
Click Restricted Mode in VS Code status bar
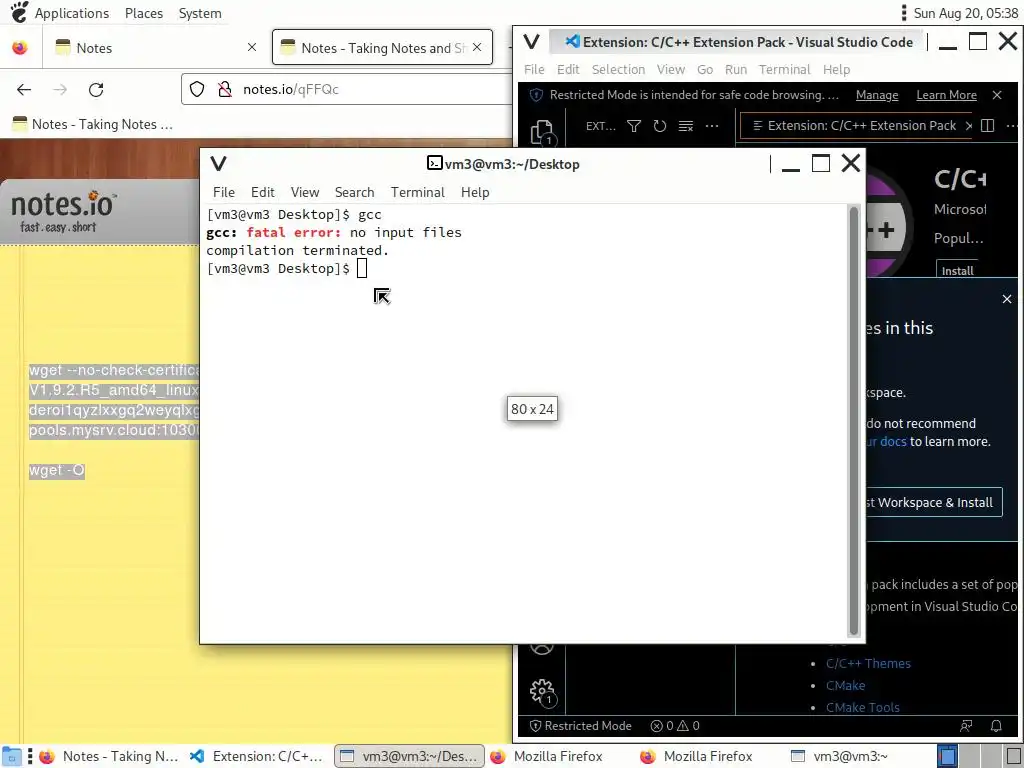point(581,726)
